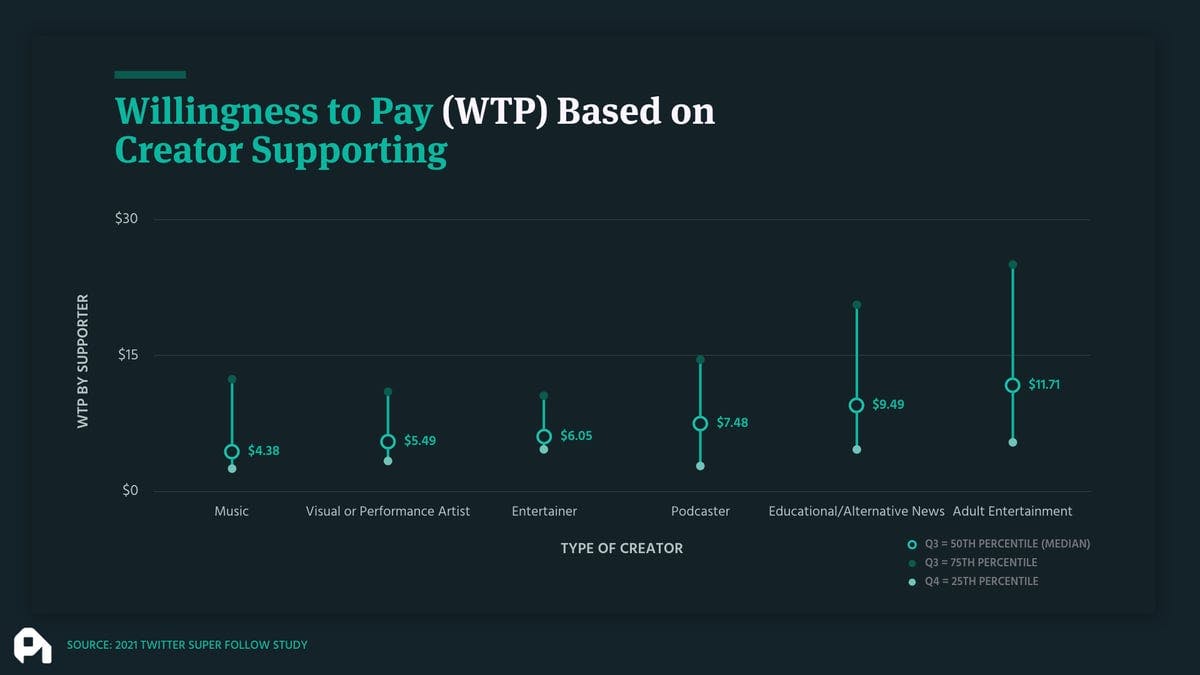The width and height of the screenshot is (1200, 675).
Task: Select the Visual or Performance Artist median marker
Action: tap(388, 442)
